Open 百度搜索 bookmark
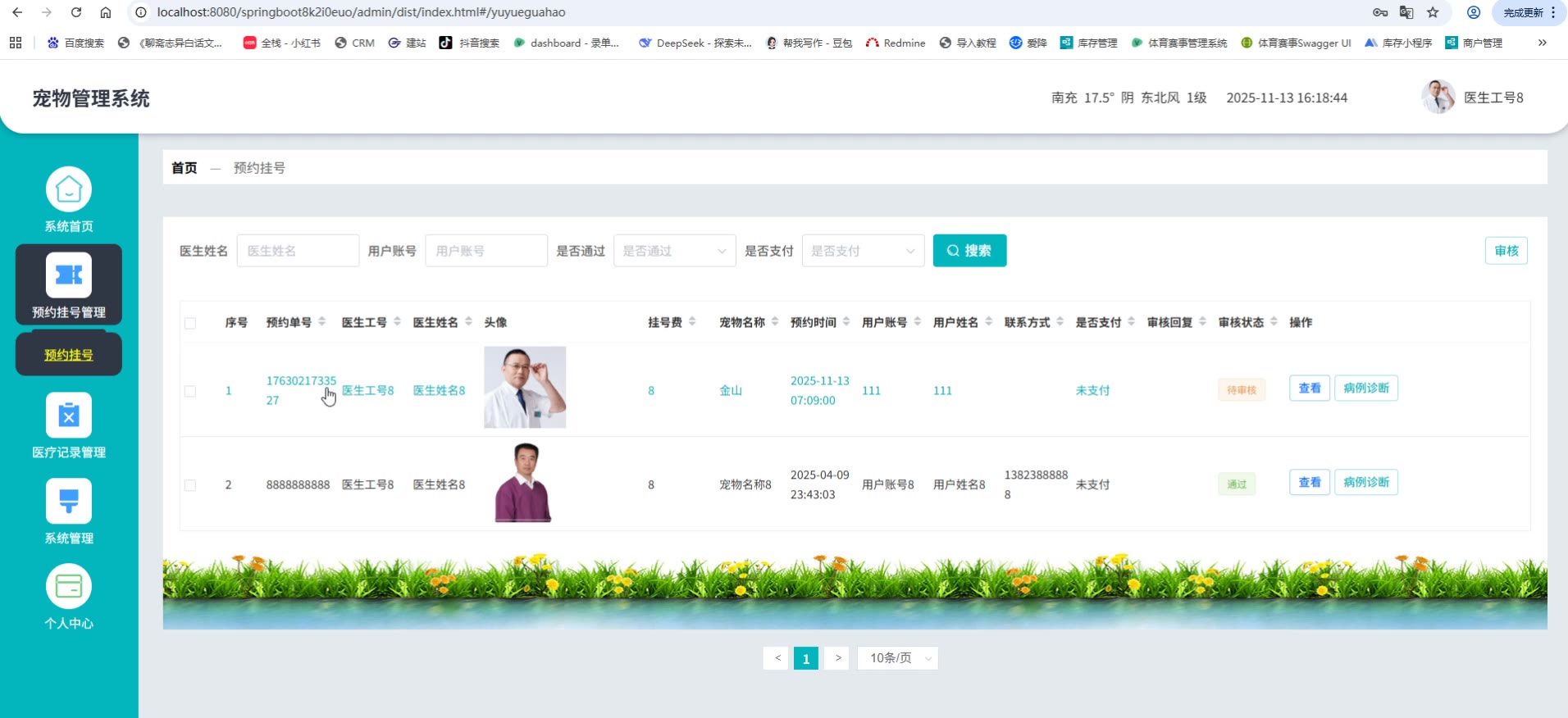 (76, 43)
